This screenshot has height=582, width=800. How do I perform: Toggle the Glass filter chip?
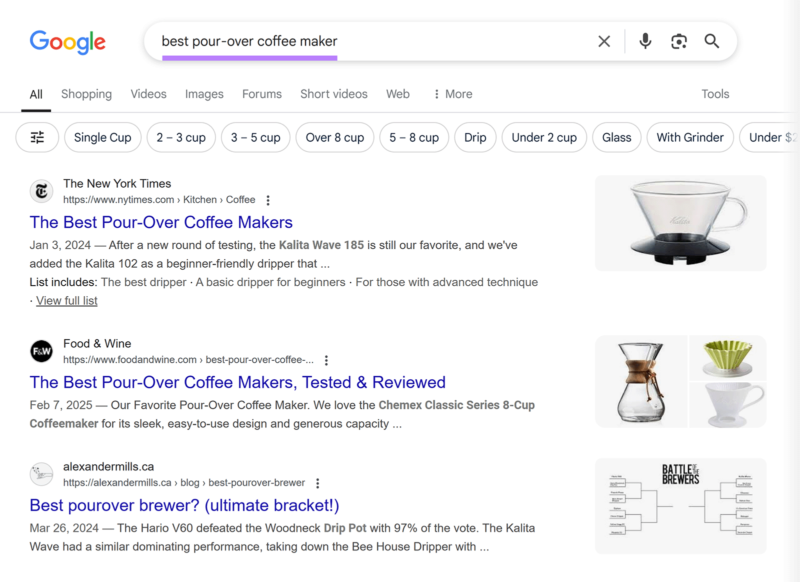point(616,138)
